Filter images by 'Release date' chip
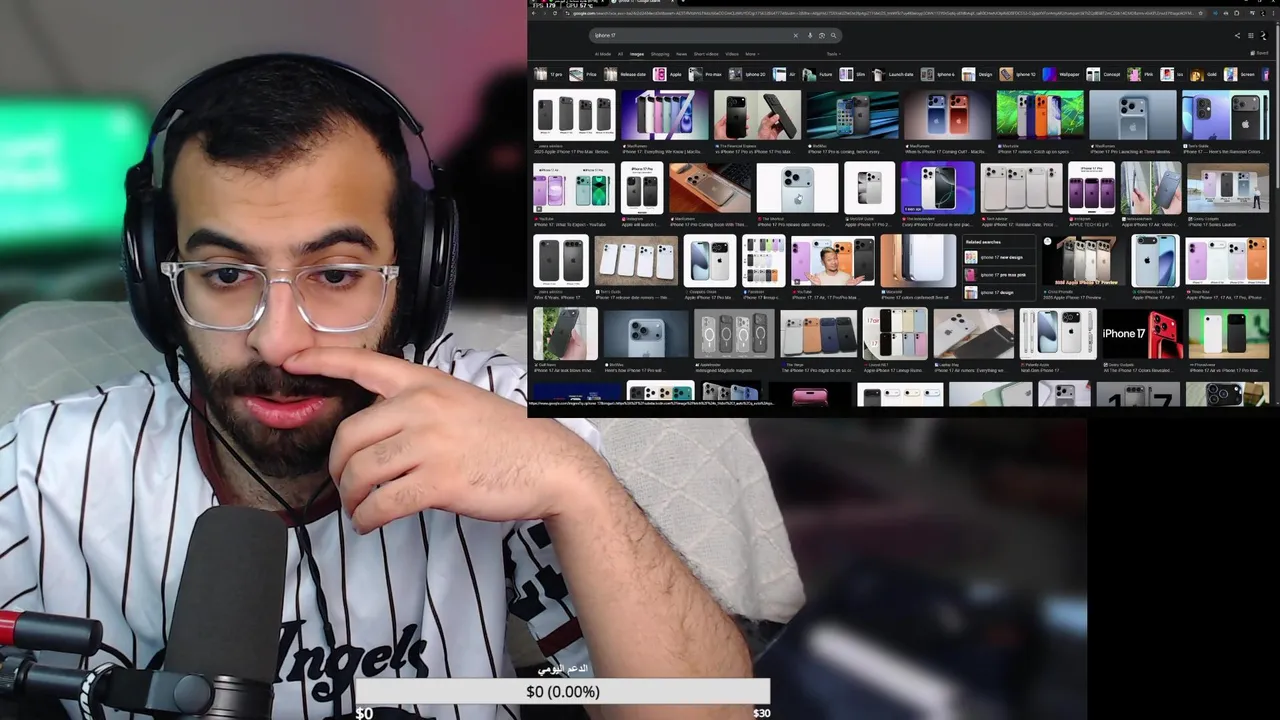Image resolution: width=1280 pixels, height=720 pixels. (x=625, y=74)
